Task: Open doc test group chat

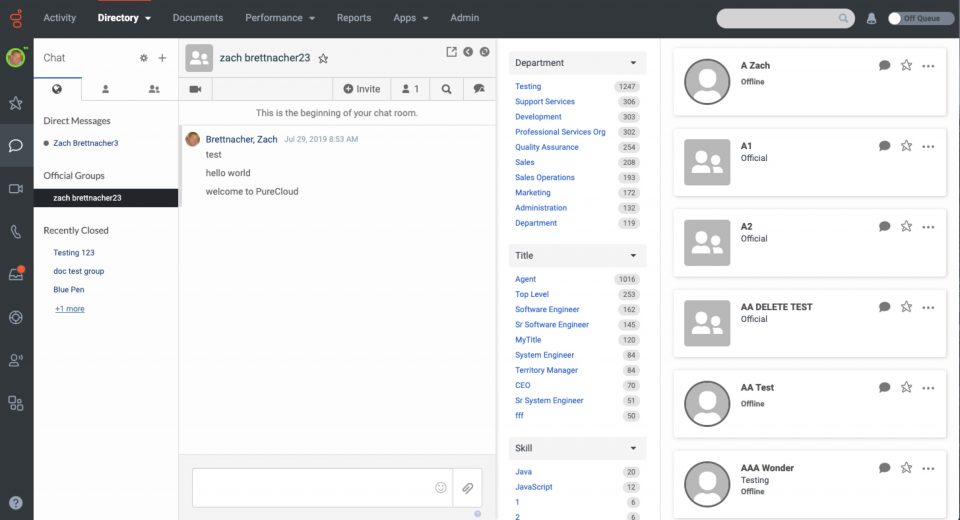Action: point(78,271)
